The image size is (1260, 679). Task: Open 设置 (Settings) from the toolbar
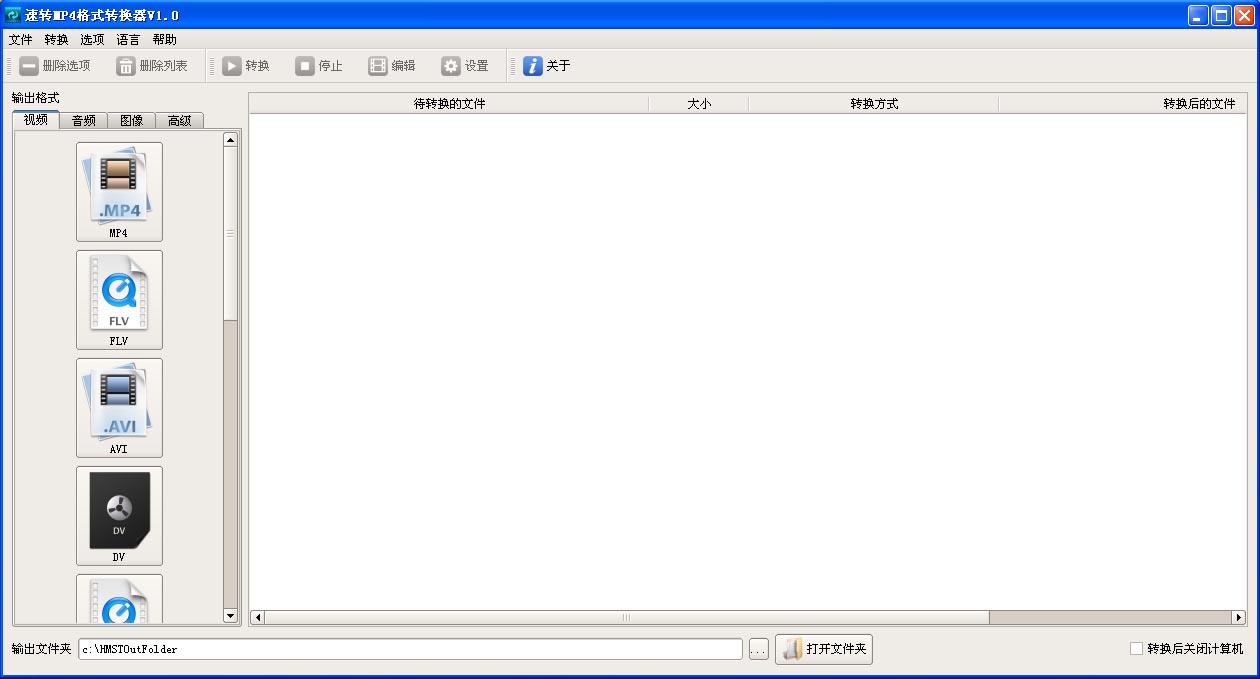point(463,65)
